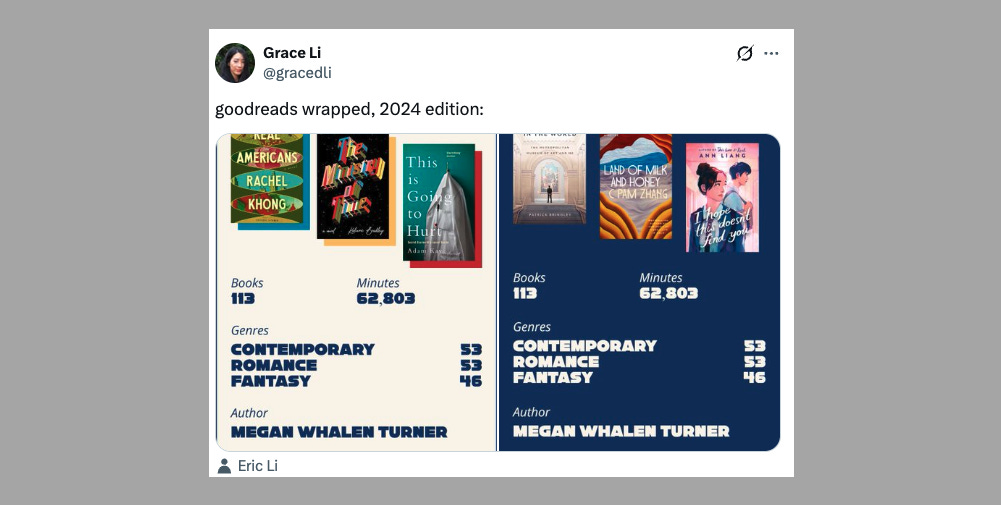Click books count '113' on navy image
The height and width of the screenshot is (505, 1001).
coord(525,294)
